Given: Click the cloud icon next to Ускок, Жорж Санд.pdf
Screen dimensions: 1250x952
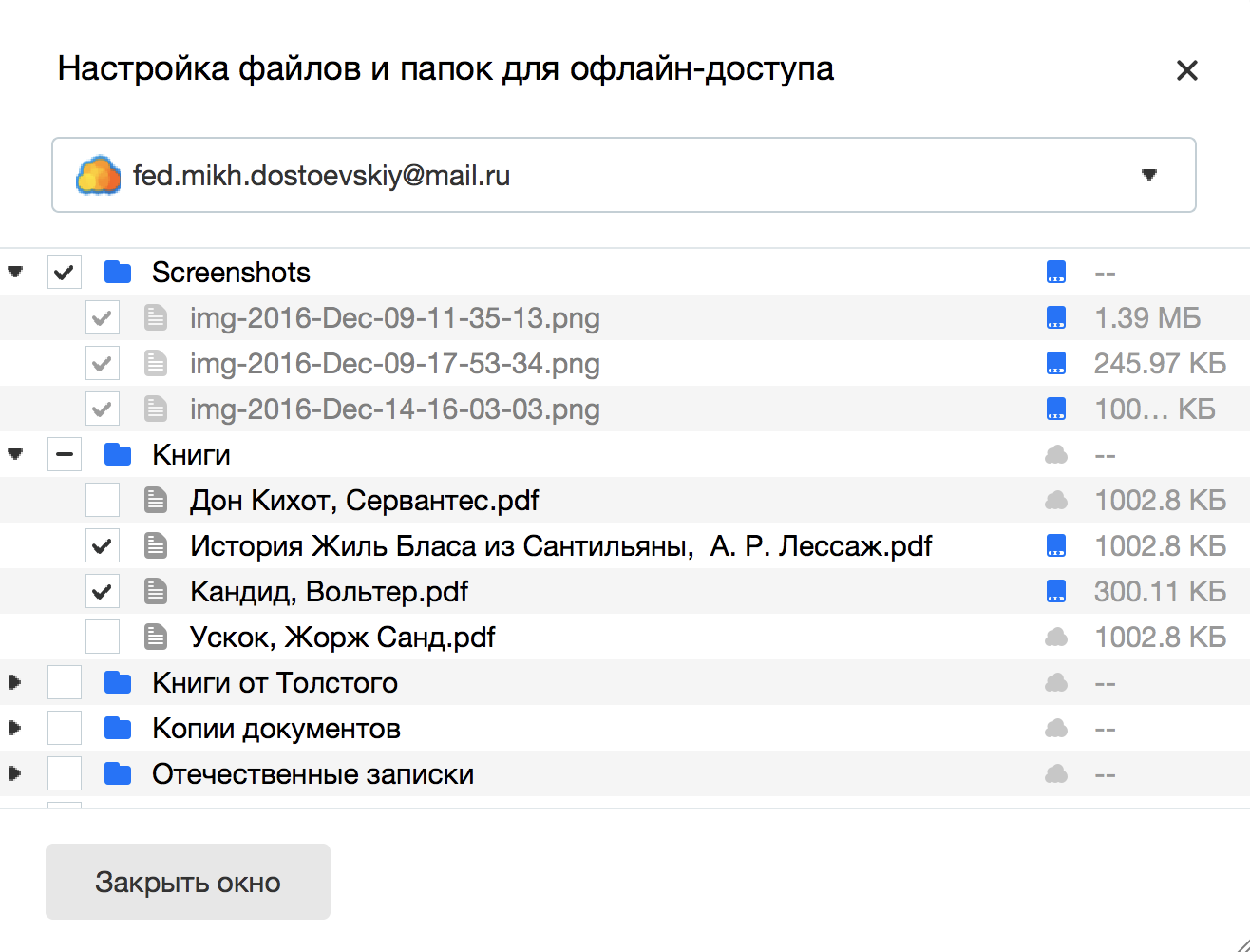Looking at the screenshot, I should [1055, 638].
